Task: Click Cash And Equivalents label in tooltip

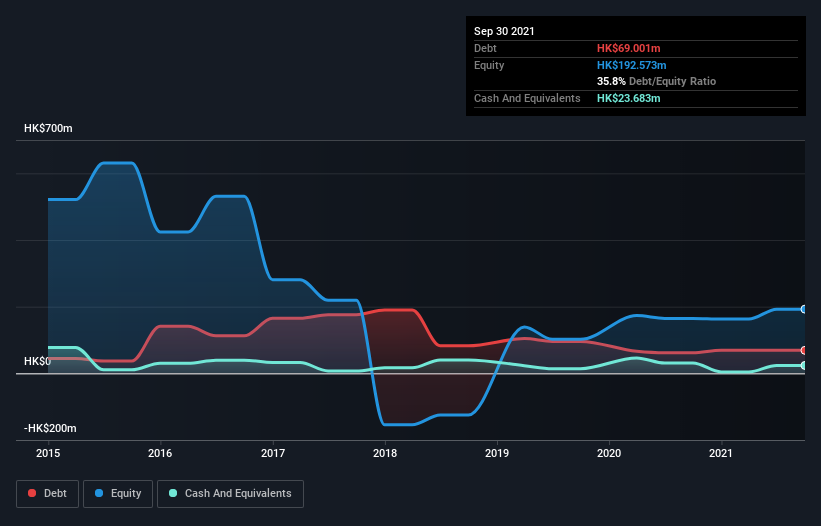Action: [527, 98]
